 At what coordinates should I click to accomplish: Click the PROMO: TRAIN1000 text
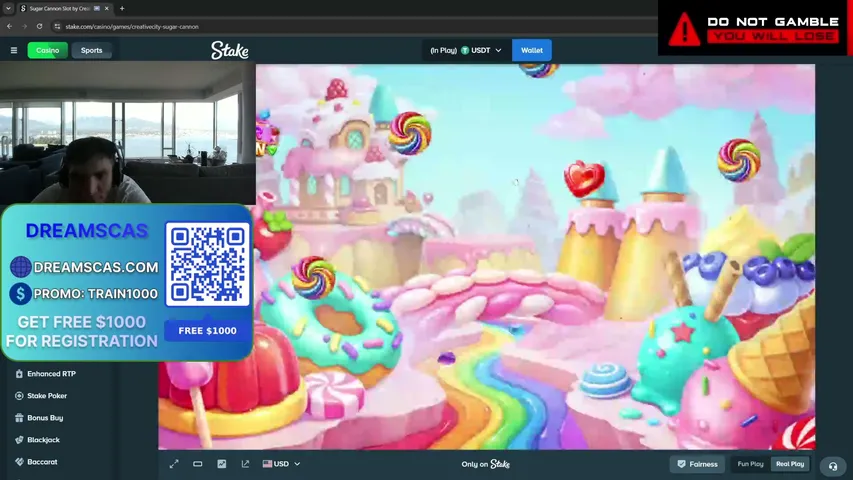point(96,294)
